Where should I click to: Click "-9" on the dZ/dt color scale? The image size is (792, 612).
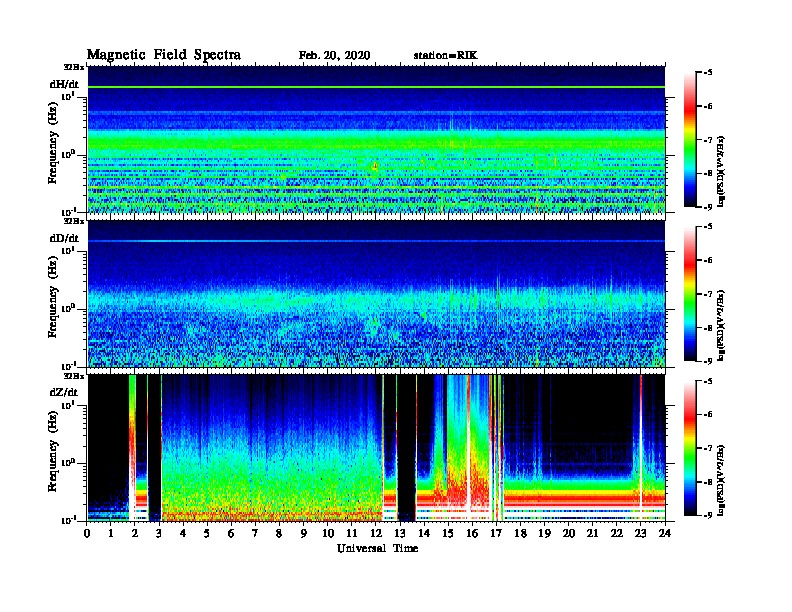[708, 515]
